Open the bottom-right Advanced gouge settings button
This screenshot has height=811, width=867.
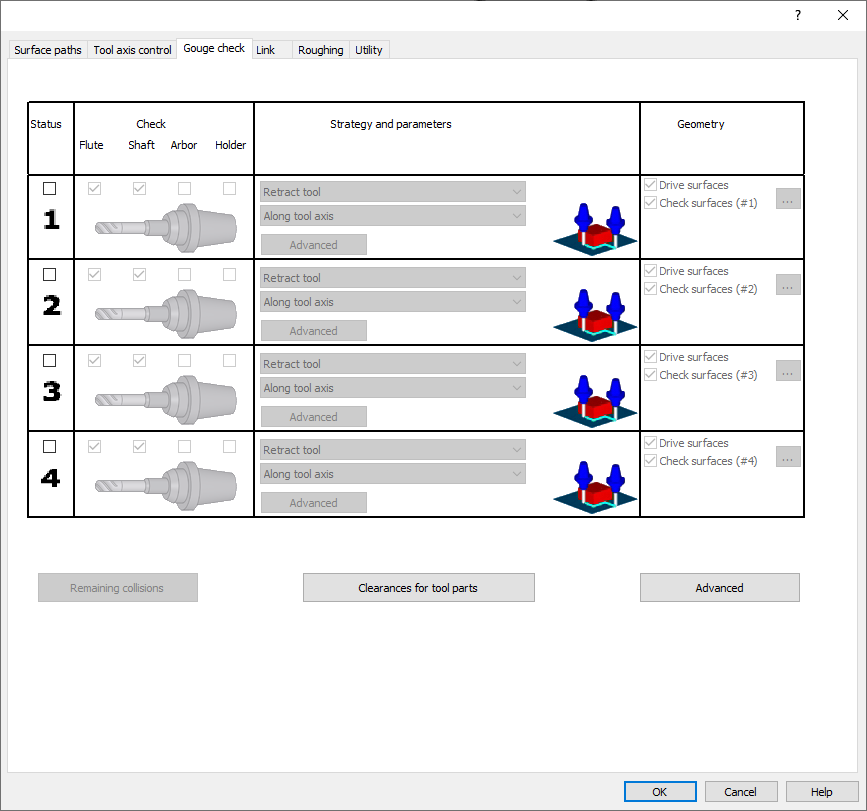[x=719, y=588]
